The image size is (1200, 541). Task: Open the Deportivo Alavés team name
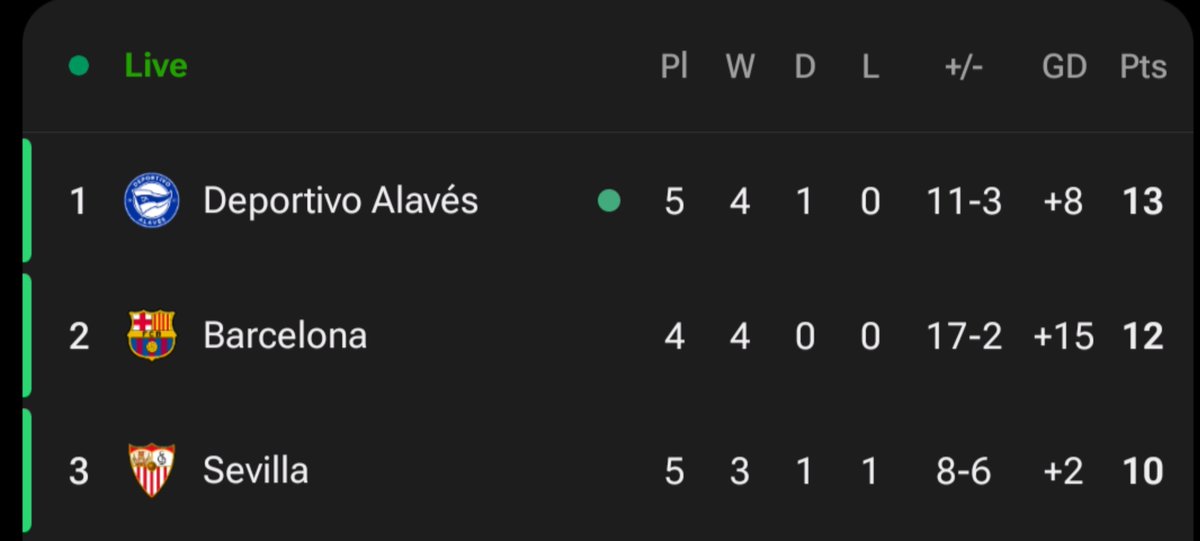(341, 201)
